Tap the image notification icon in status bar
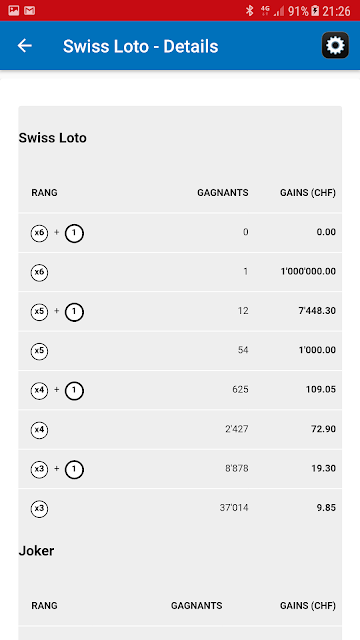Image resolution: width=360 pixels, height=640 pixels. coord(13,11)
